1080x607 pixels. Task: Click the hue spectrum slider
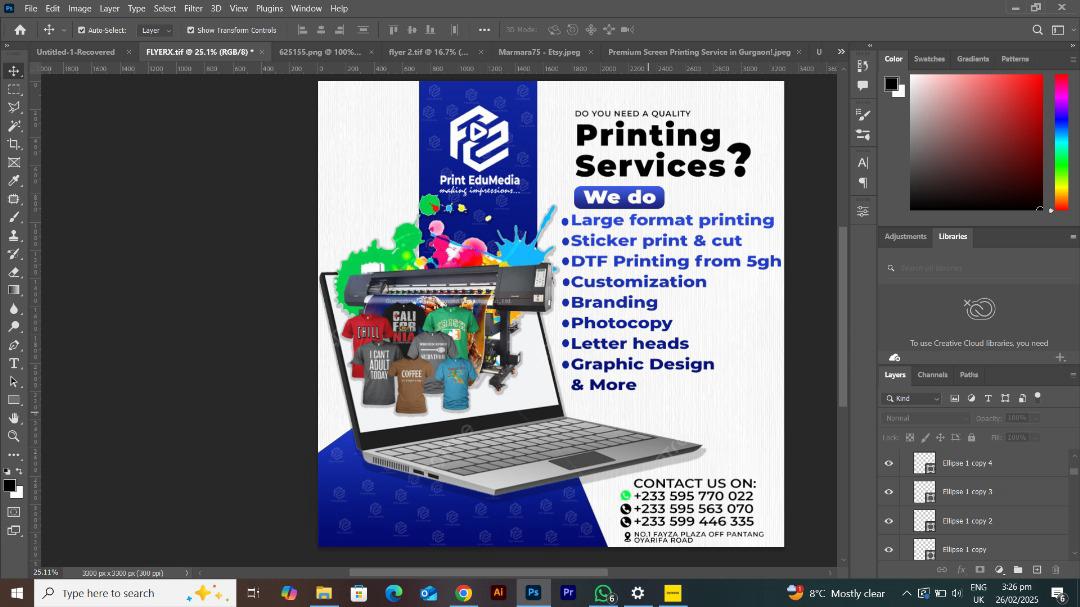(1062, 142)
